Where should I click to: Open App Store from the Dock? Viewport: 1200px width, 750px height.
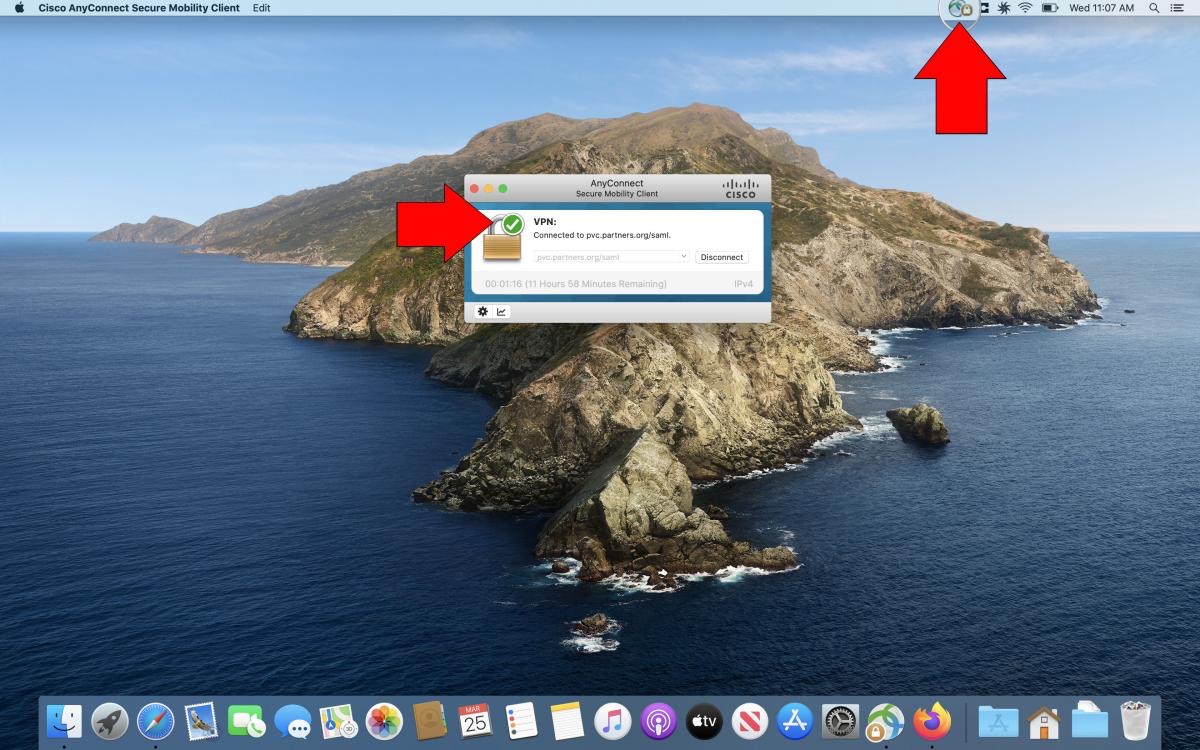[x=796, y=720]
